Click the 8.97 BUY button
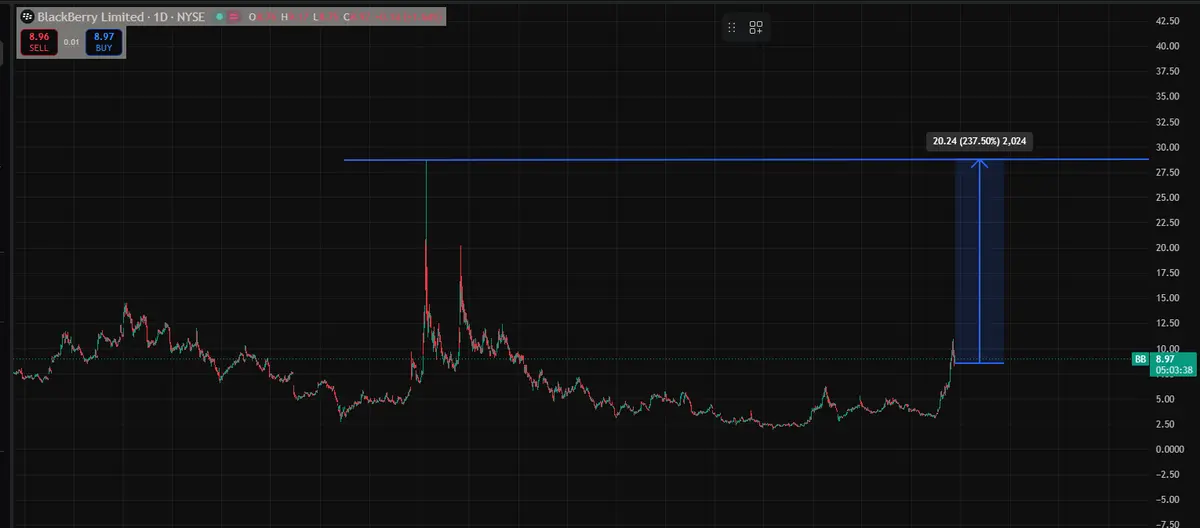This screenshot has height=528, width=1200. pos(103,41)
